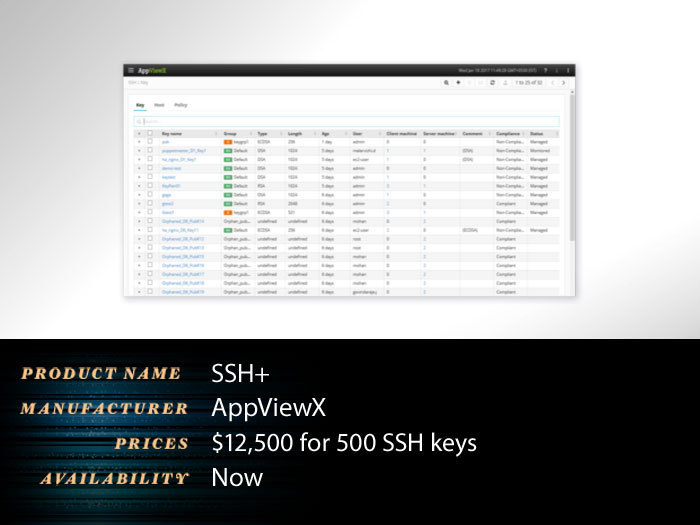Click into the key search input field
700x525 pixels.
(x=346, y=121)
